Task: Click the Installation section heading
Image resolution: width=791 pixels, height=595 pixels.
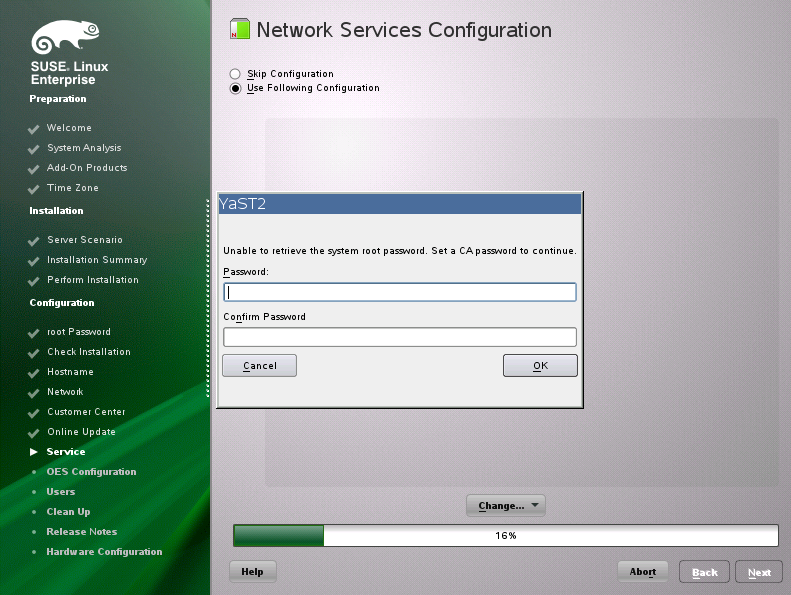Action: (x=56, y=211)
